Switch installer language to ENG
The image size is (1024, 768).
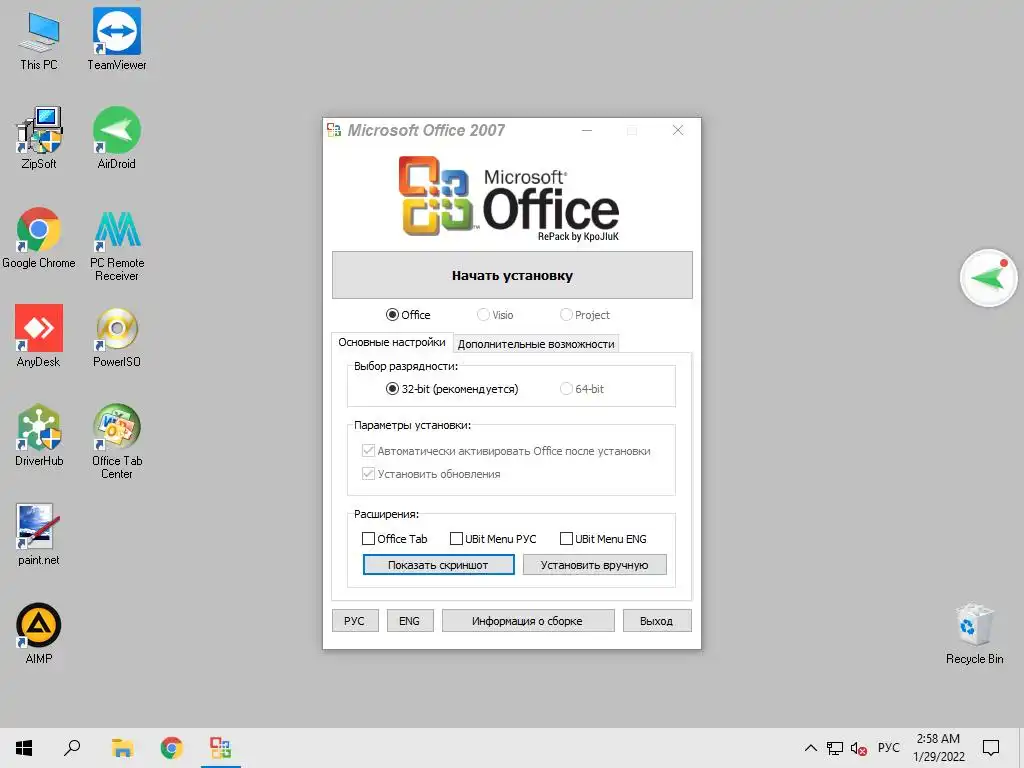point(409,620)
